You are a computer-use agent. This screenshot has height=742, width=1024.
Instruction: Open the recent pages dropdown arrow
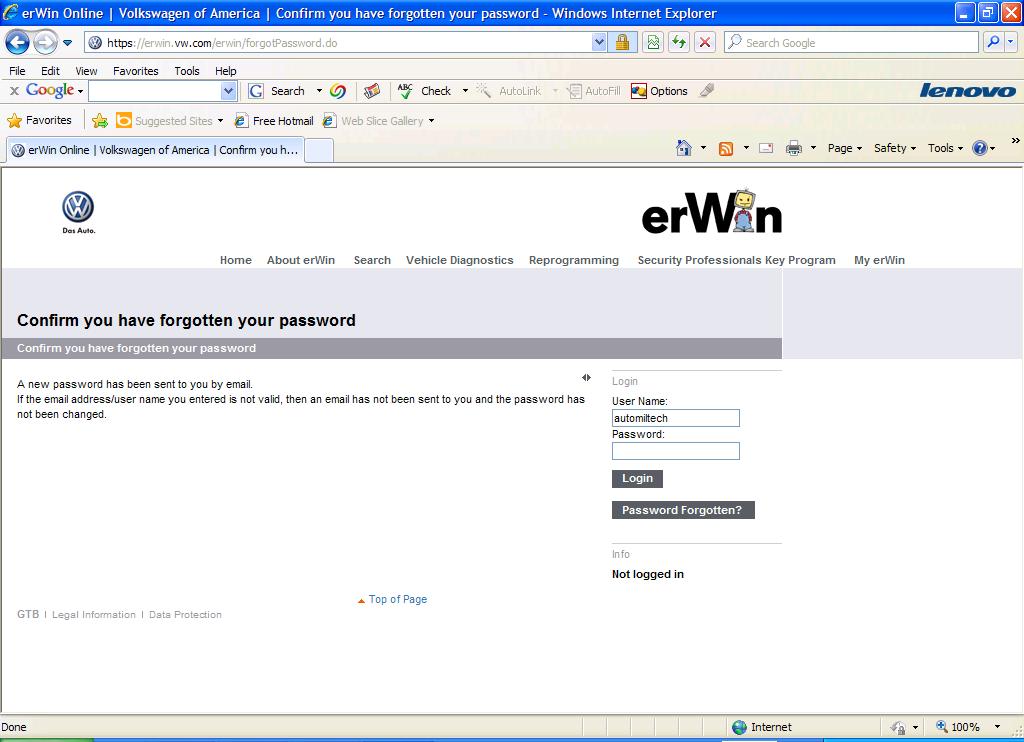click(67, 43)
